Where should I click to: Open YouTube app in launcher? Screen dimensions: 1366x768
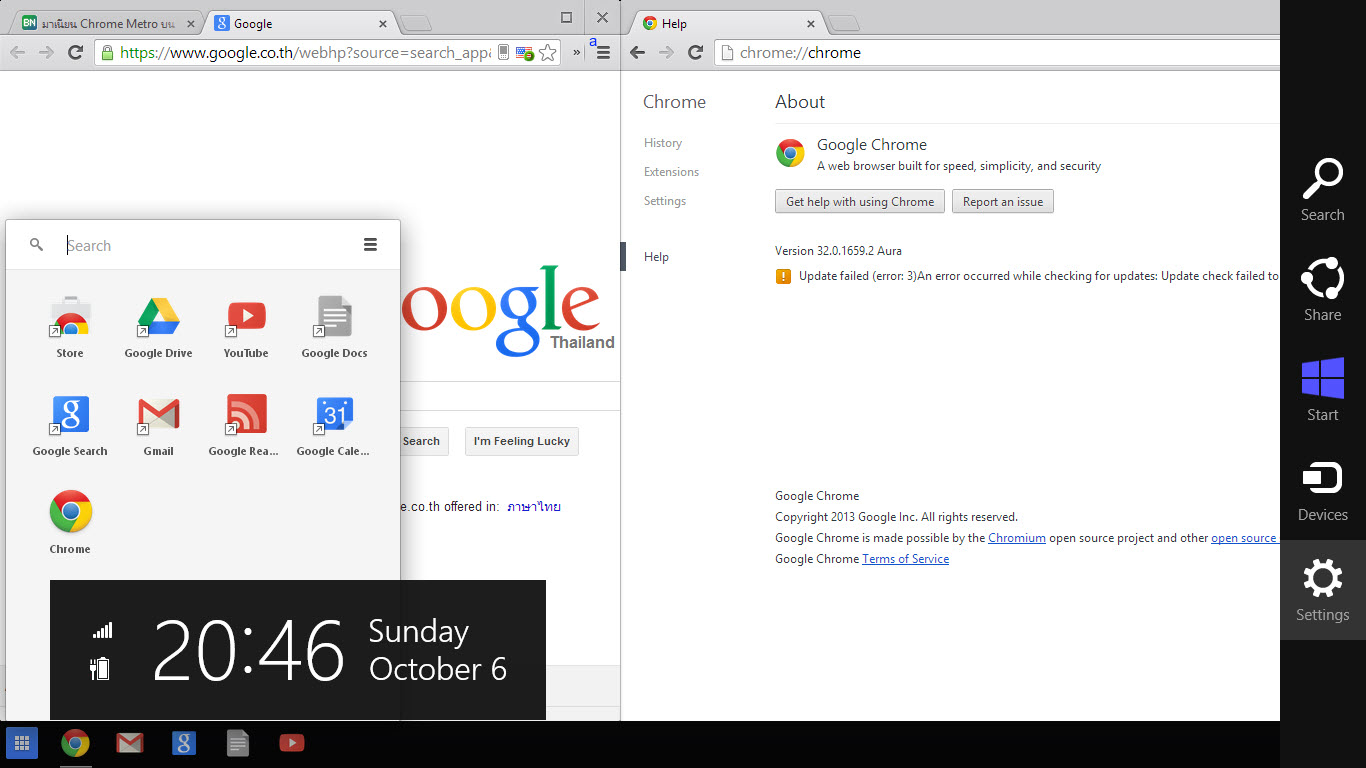pos(246,327)
